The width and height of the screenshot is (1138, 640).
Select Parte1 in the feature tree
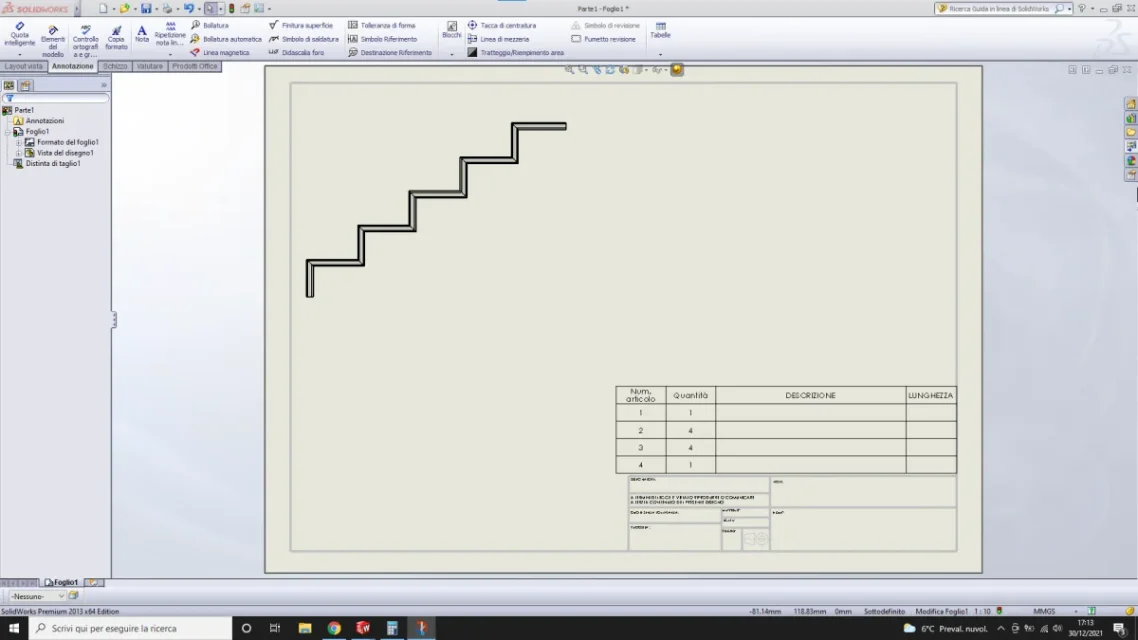pyautogui.click(x=19, y=110)
